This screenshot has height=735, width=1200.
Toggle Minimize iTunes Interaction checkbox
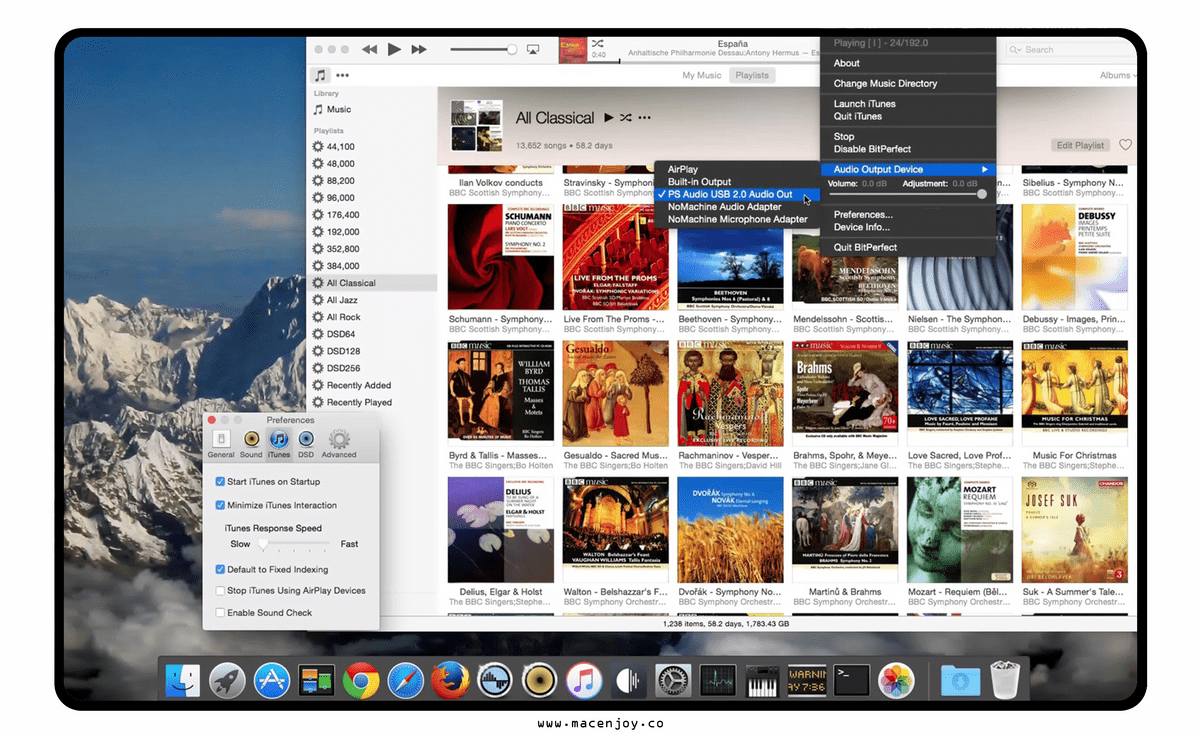(221, 505)
